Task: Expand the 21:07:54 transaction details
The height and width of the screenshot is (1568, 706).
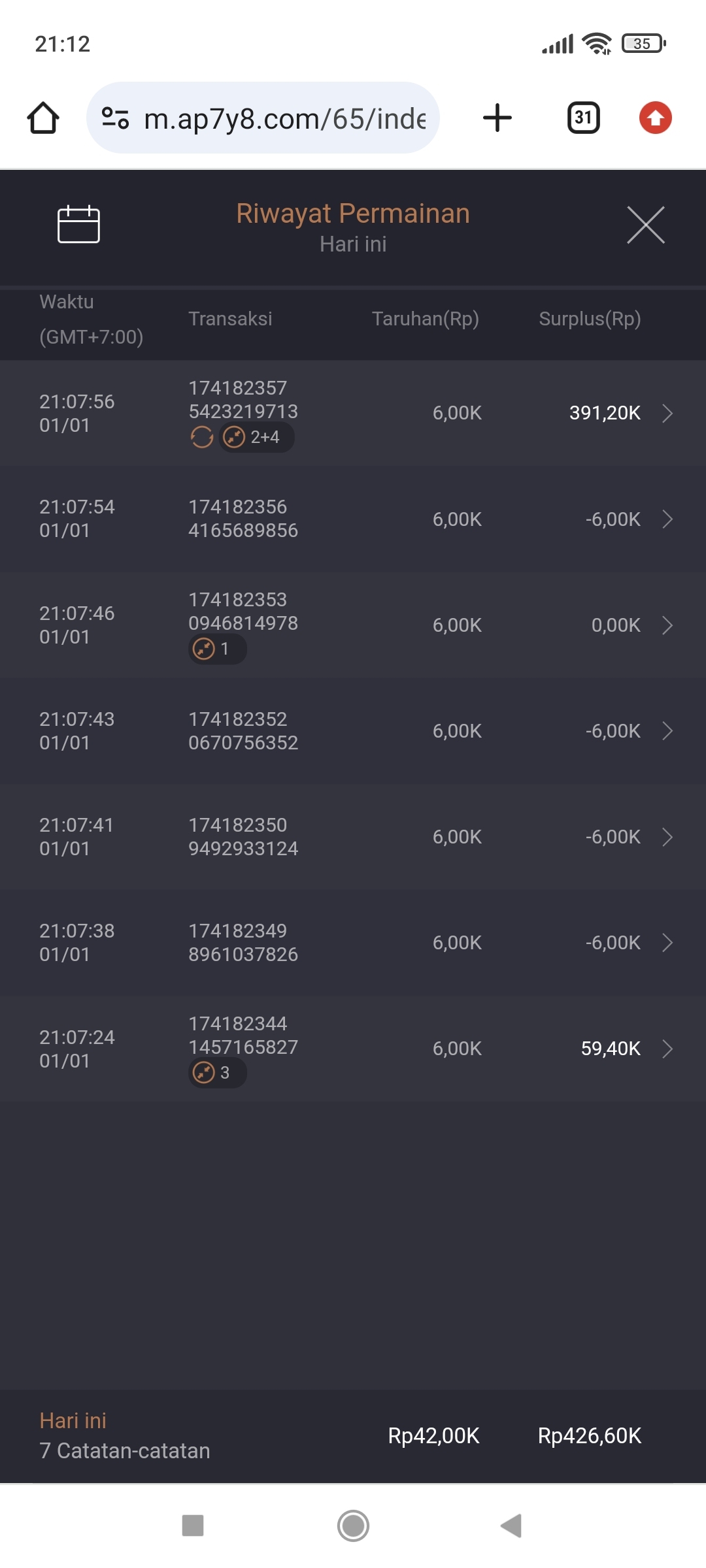Action: coord(667,519)
